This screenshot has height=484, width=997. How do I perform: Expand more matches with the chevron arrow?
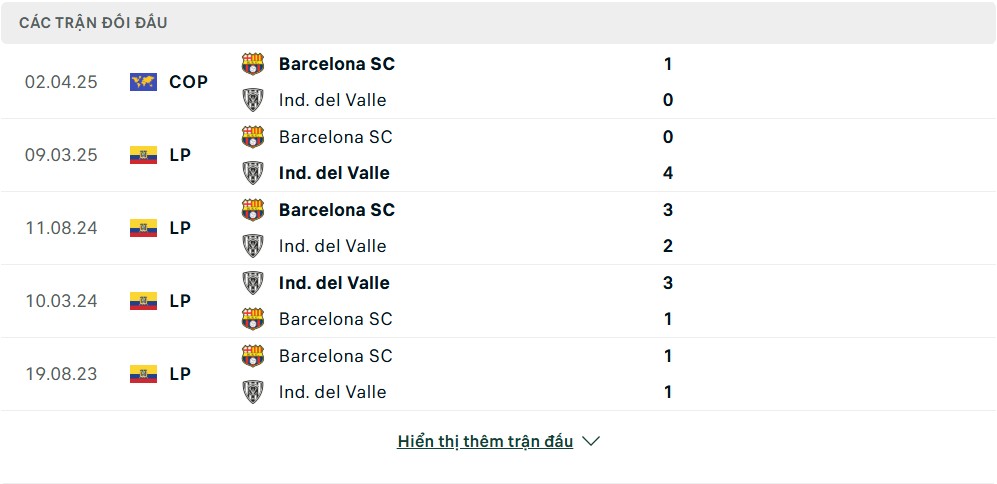pyautogui.click(x=591, y=441)
